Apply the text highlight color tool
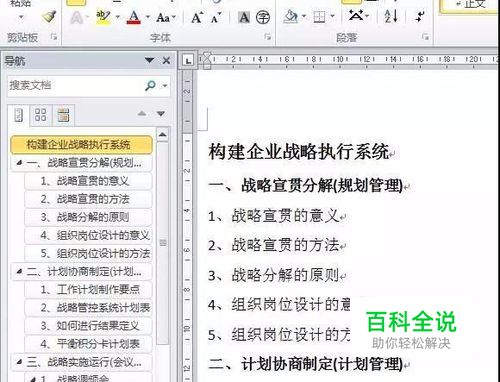This screenshot has width=500, height=382. point(103,17)
